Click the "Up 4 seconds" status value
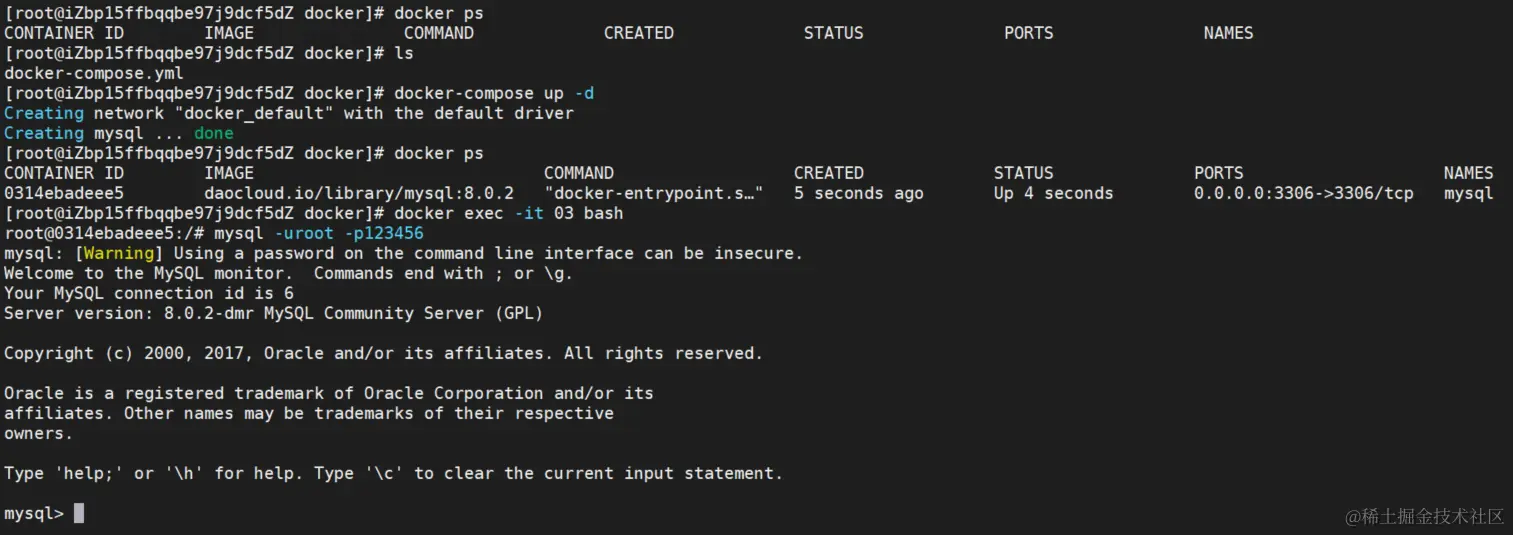The image size is (1513, 535). click(x=1053, y=193)
